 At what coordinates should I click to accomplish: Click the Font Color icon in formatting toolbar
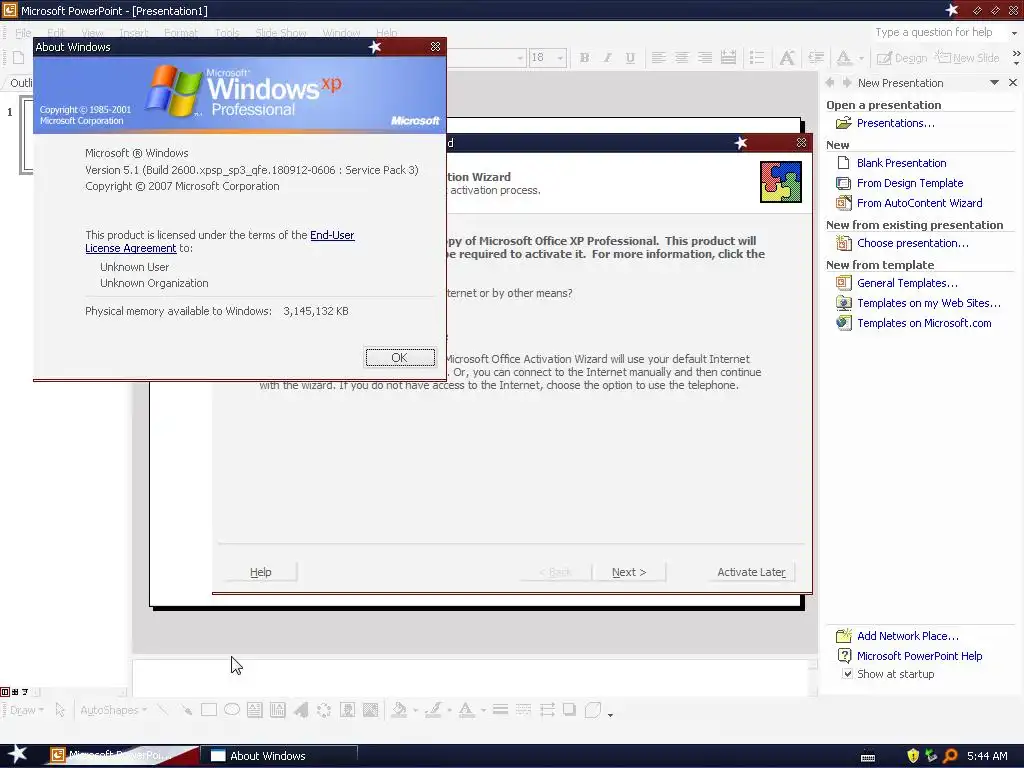[x=844, y=58]
